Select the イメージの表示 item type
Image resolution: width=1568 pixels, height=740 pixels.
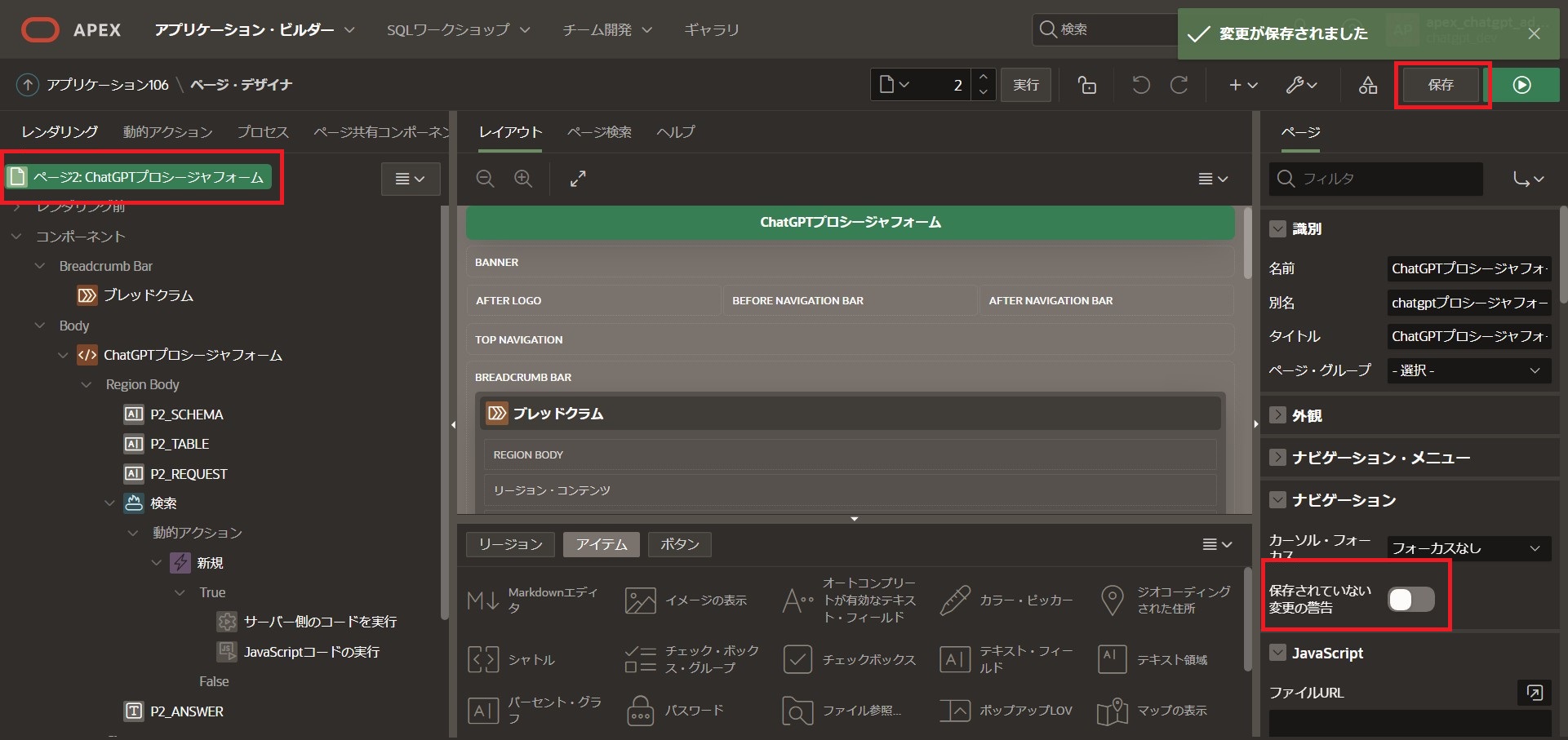pyautogui.click(x=686, y=600)
